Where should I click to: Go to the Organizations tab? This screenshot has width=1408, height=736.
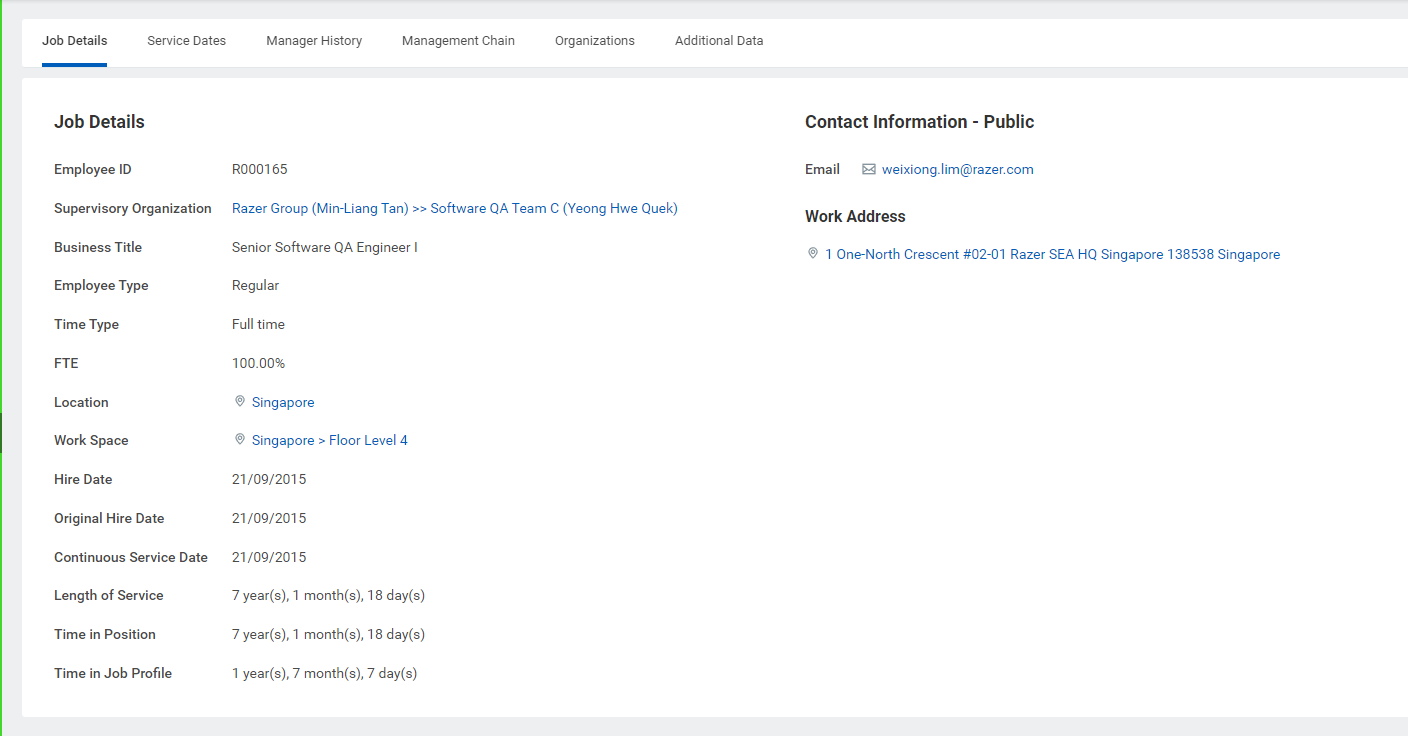(595, 41)
